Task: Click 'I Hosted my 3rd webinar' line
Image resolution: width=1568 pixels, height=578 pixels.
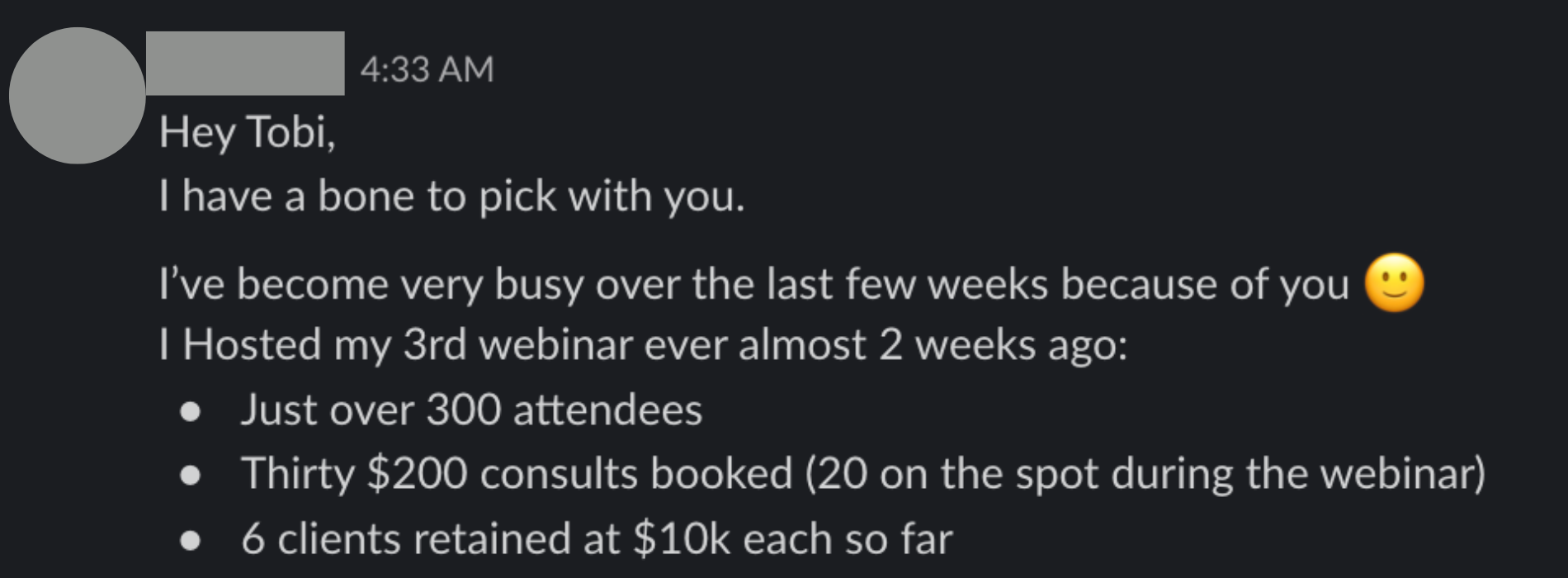Action: pyautogui.click(x=643, y=344)
